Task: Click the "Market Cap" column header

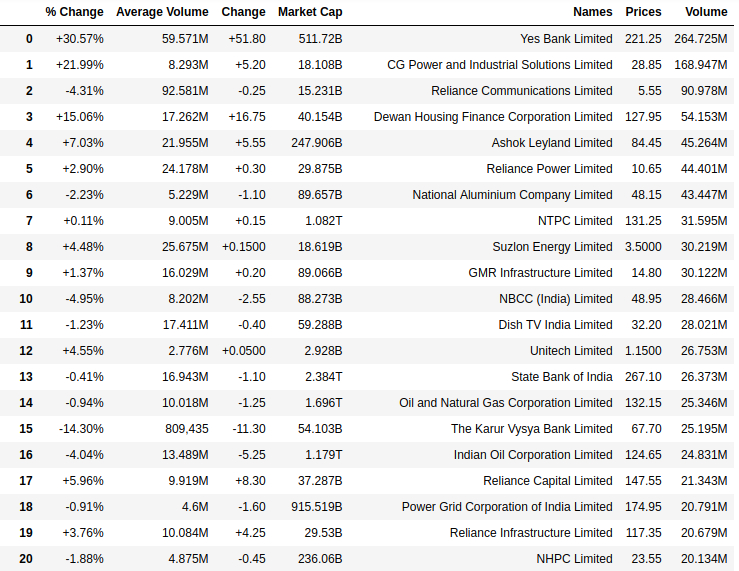Action: [310, 12]
